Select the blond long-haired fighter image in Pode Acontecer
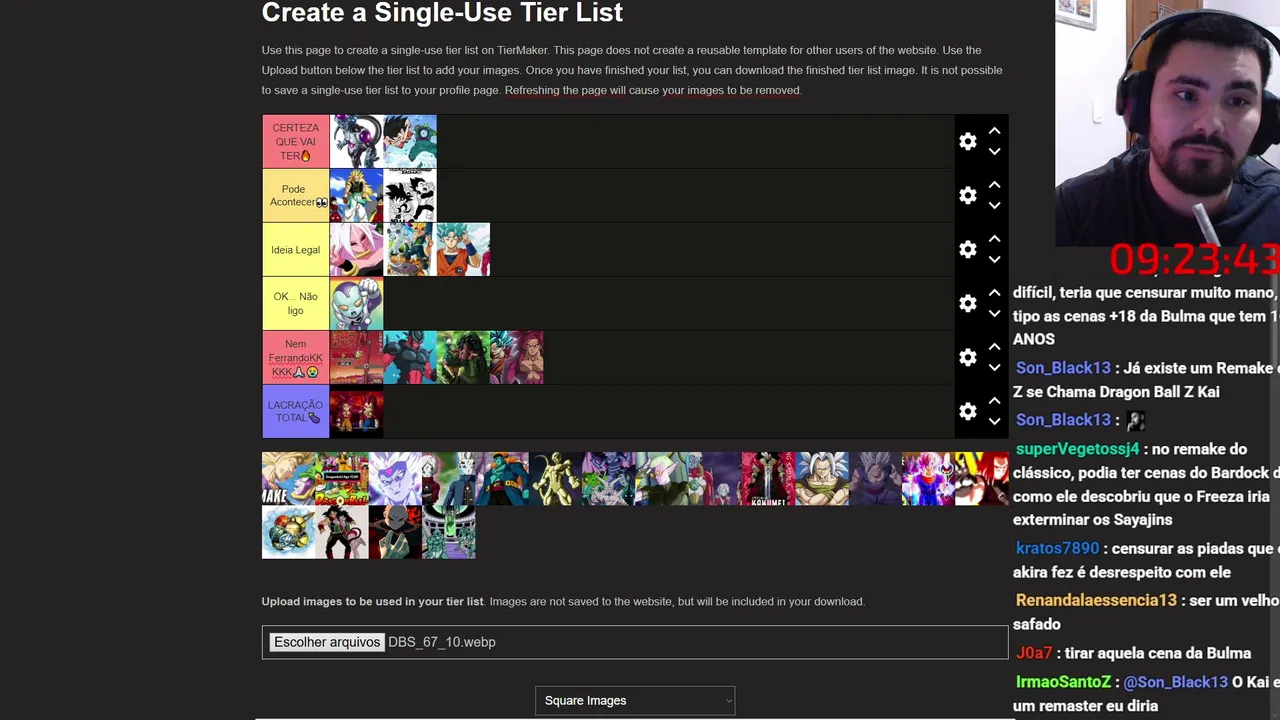Screen dimensions: 1280x720 (356, 196)
